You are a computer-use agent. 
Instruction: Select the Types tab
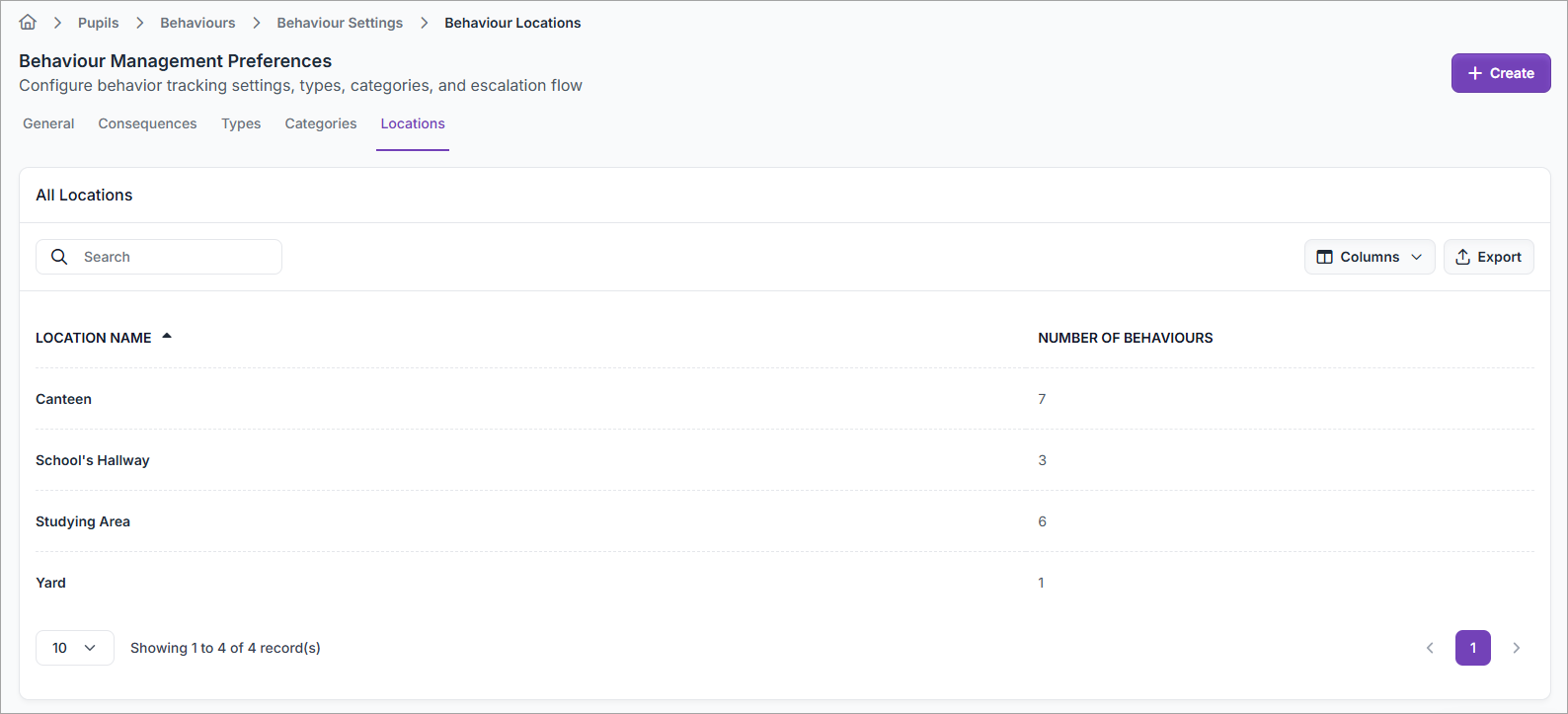(241, 123)
